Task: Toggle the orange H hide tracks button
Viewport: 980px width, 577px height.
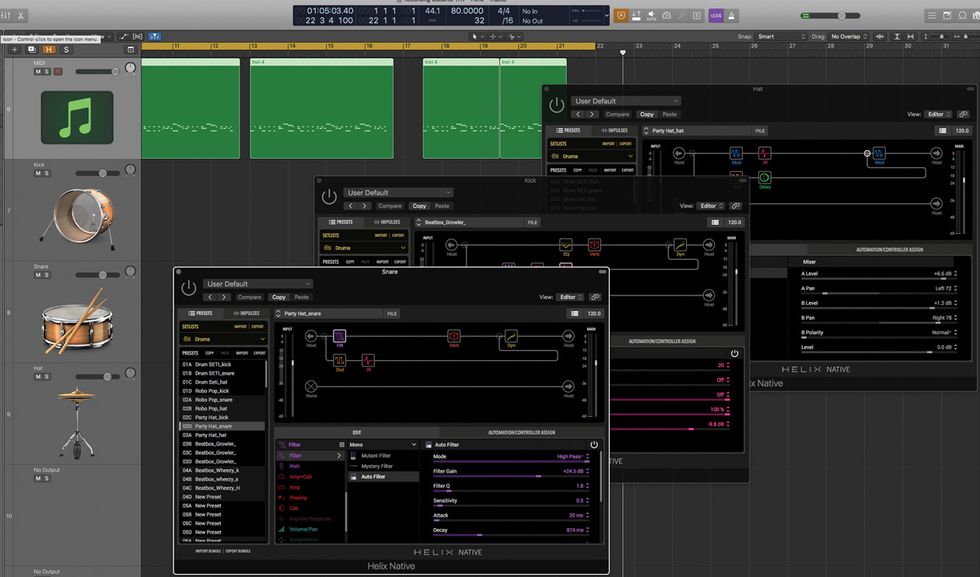Action: pyautogui.click(x=49, y=49)
